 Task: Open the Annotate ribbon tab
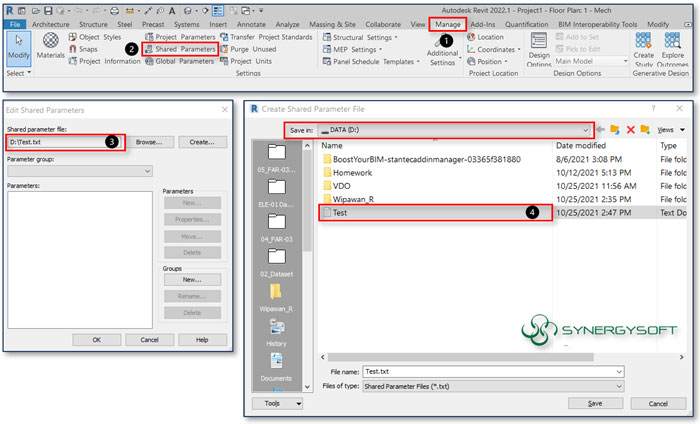[x=251, y=25]
